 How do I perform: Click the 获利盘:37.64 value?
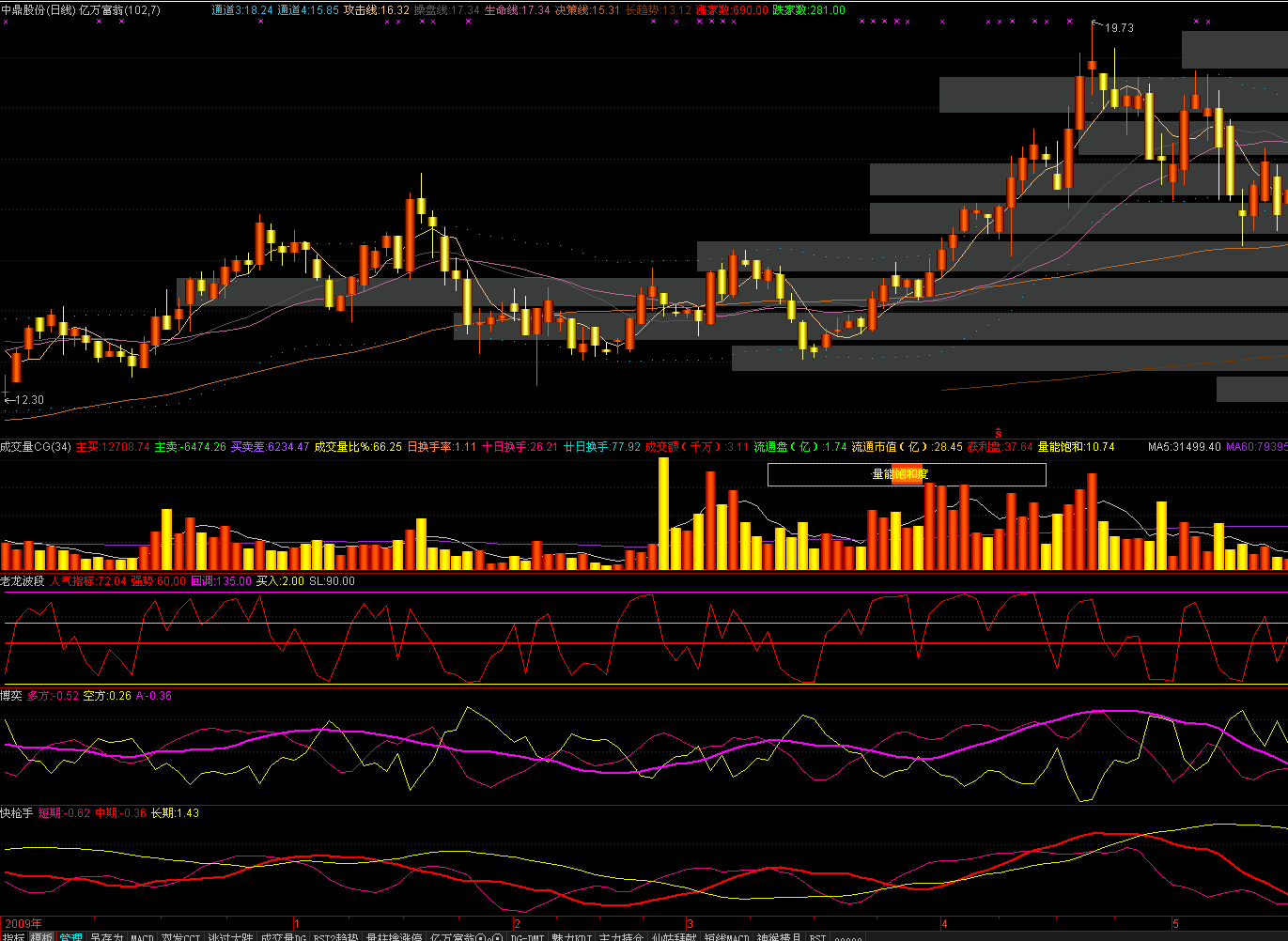pyautogui.click(x=1001, y=447)
